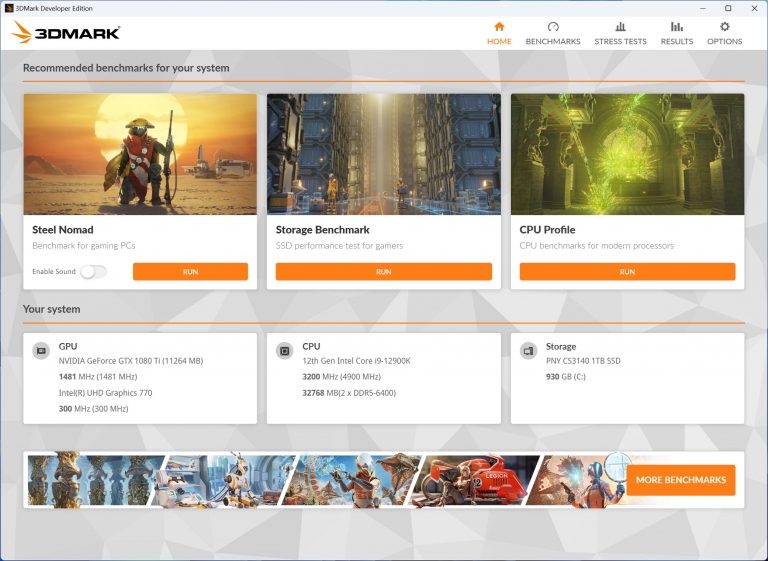Viewport: 768px width, 561px height.
Task: Click the CPU chip icon
Action: pos(284,351)
